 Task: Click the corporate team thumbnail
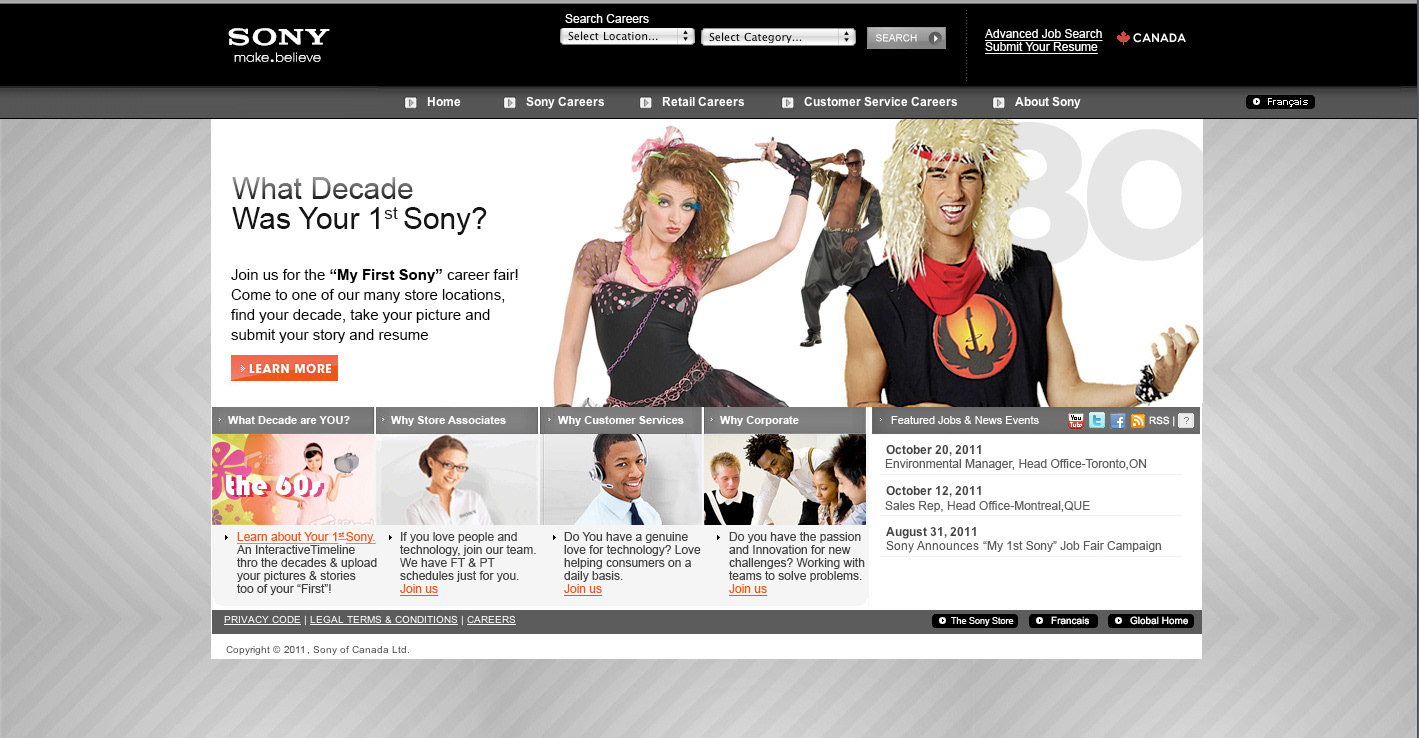[x=785, y=479]
